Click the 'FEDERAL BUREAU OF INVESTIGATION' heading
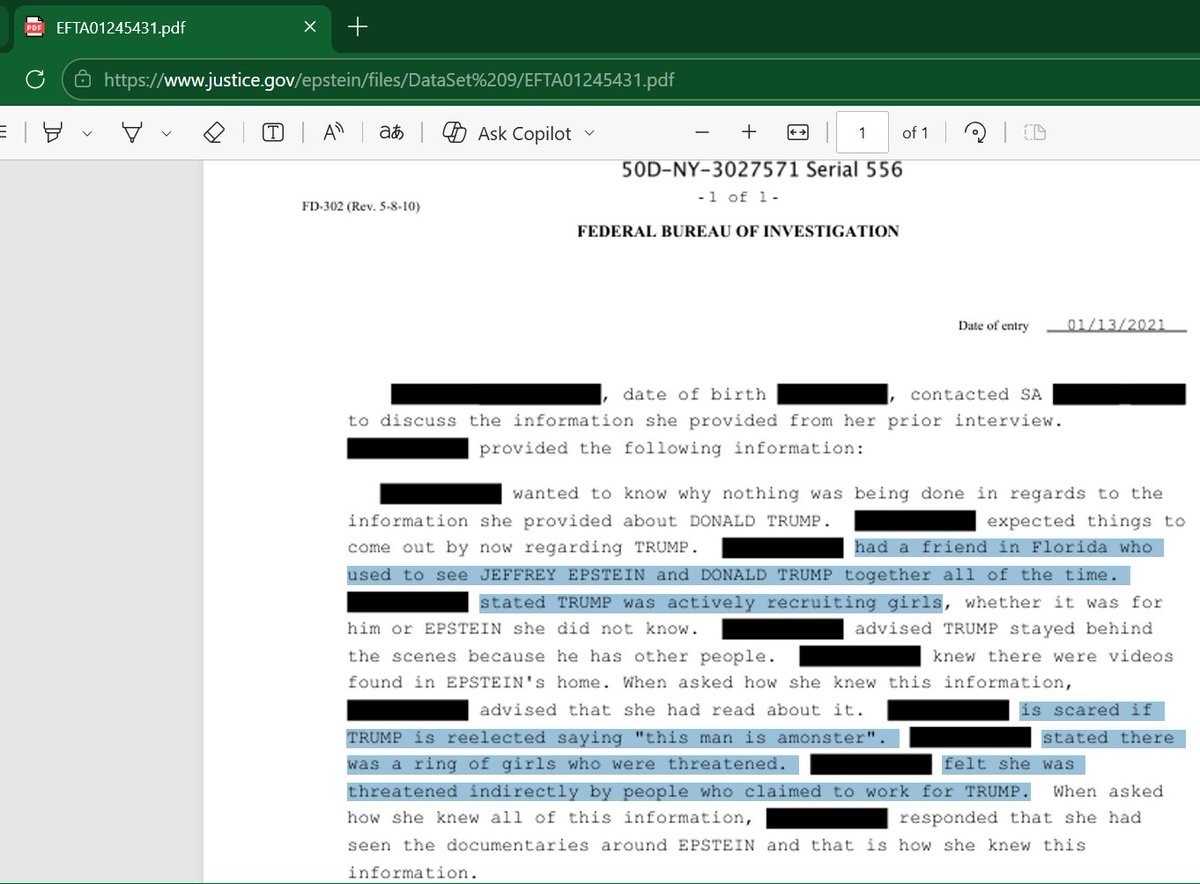Viewport: 1200px width, 884px height. coord(738,231)
